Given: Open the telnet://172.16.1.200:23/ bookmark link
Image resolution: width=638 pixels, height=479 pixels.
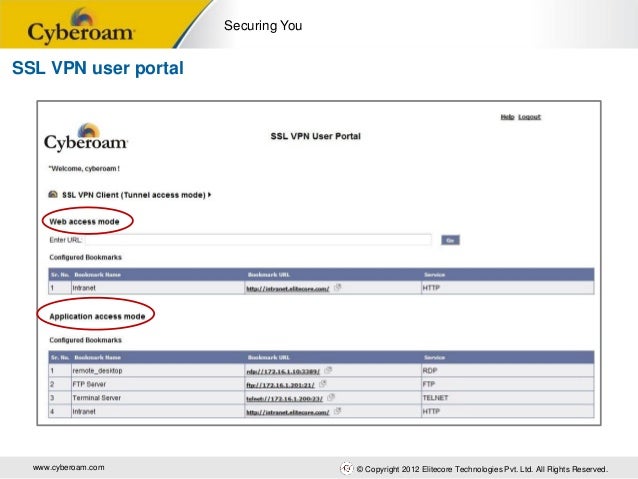Looking at the screenshot, I should point(284,399).
